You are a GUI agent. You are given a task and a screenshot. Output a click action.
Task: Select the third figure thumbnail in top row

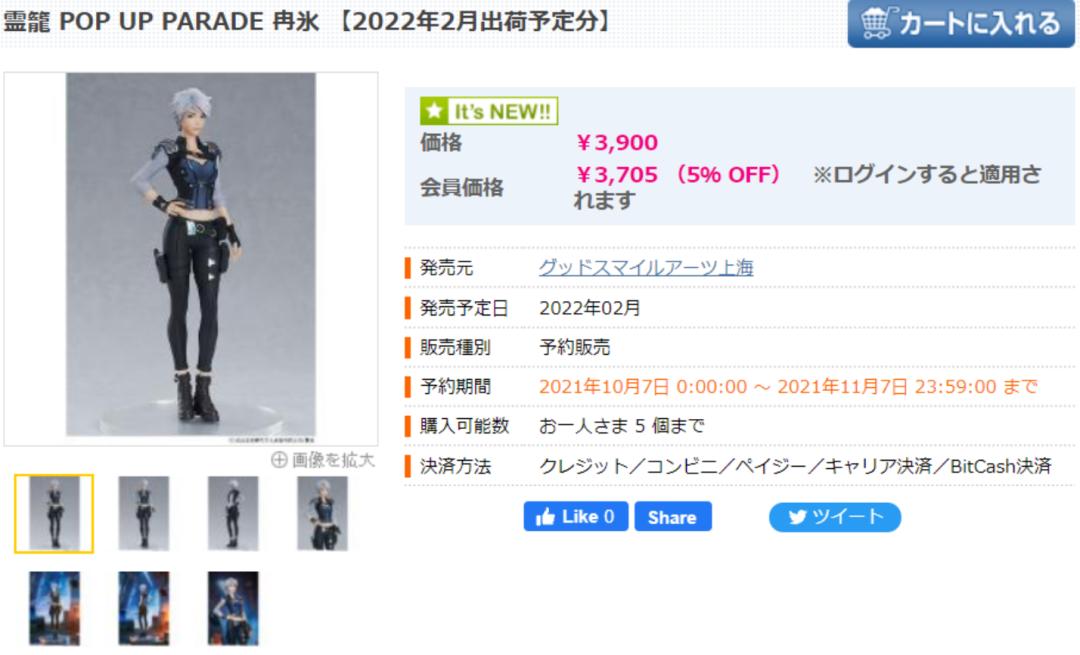(233, 514)
